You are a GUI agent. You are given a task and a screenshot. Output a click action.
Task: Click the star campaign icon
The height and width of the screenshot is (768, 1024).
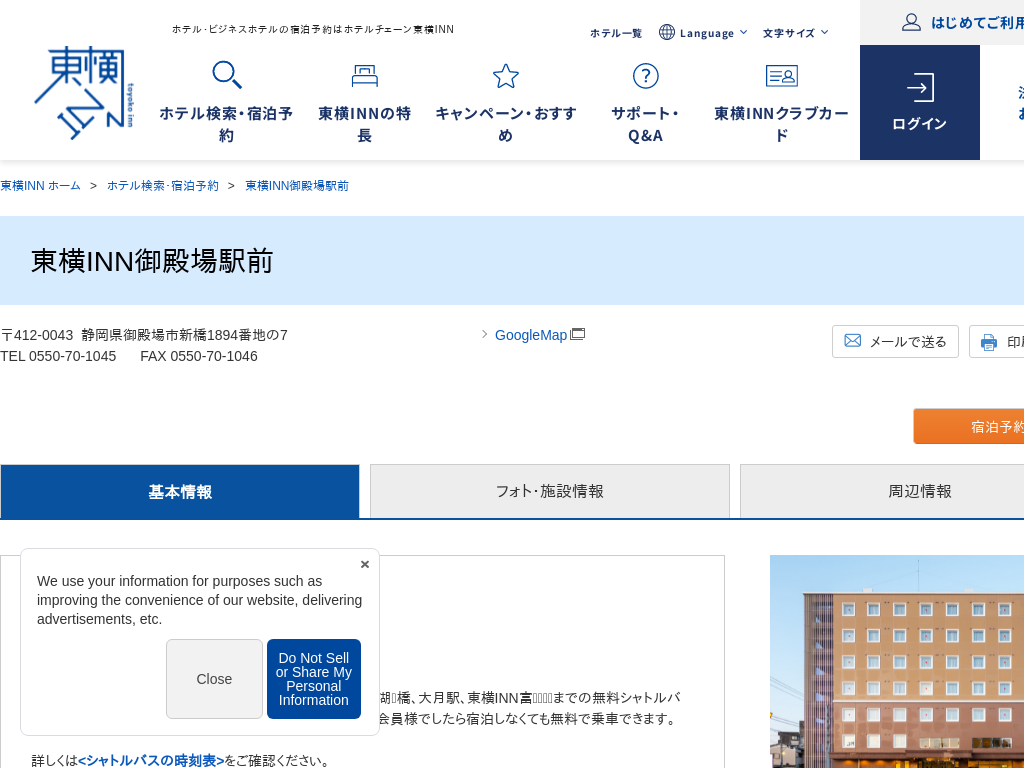click(505, 76)
